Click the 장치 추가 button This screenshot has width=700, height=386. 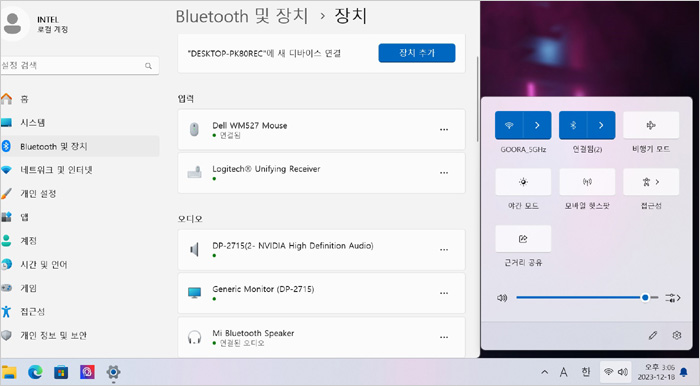417,53
